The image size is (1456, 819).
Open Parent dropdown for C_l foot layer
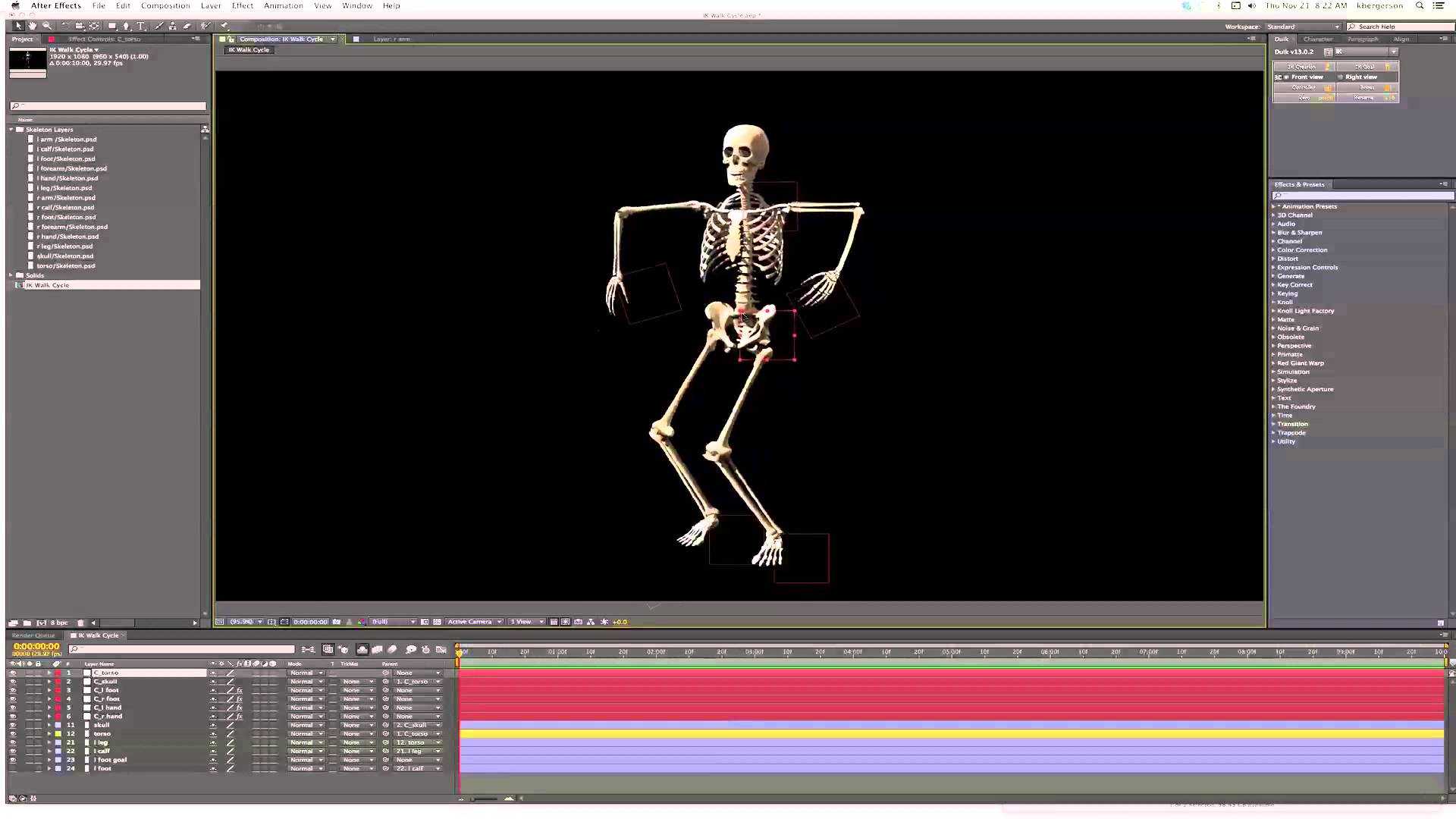click(x=417, y=691)
